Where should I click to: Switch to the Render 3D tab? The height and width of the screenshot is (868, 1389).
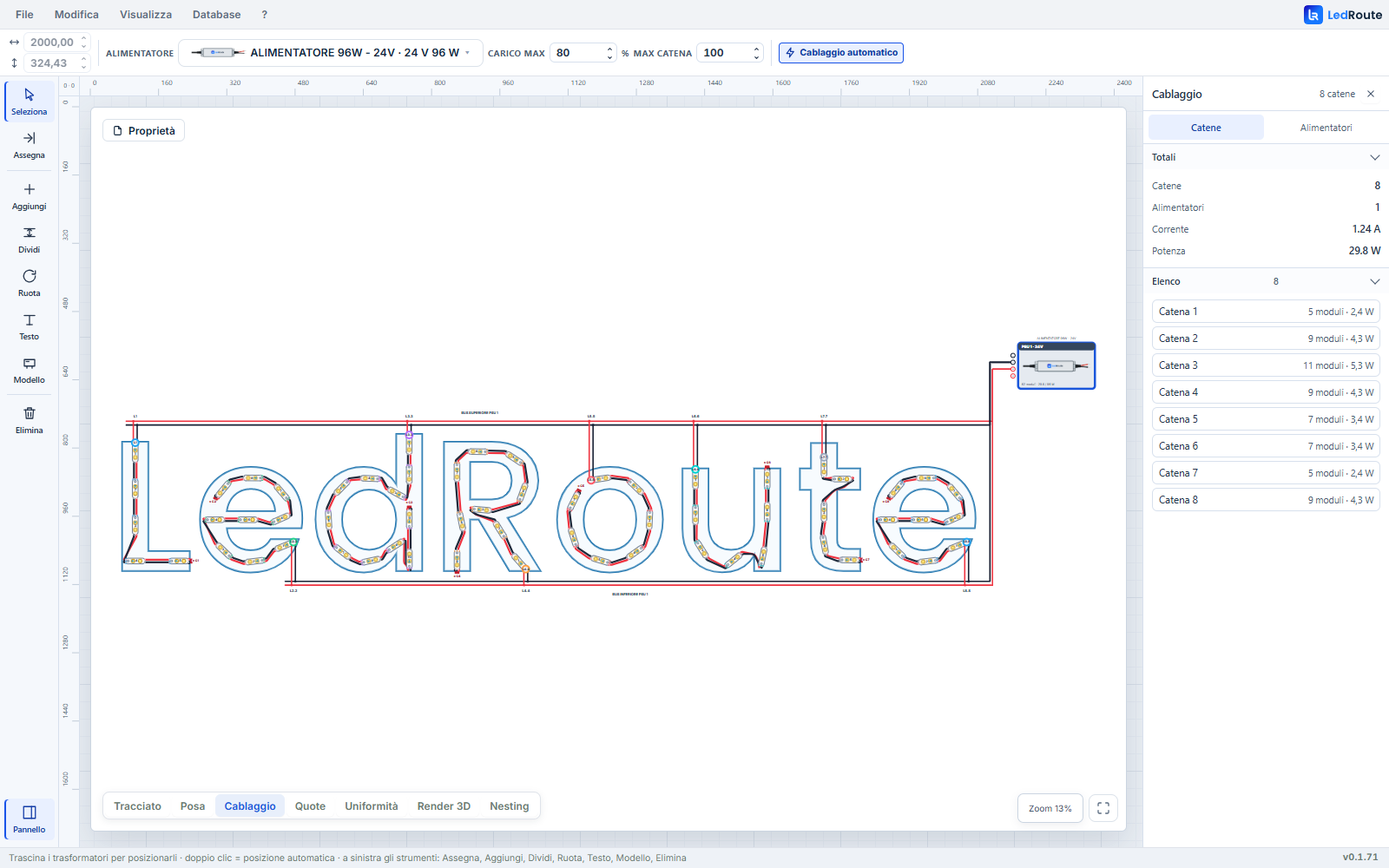click(444, 806)
